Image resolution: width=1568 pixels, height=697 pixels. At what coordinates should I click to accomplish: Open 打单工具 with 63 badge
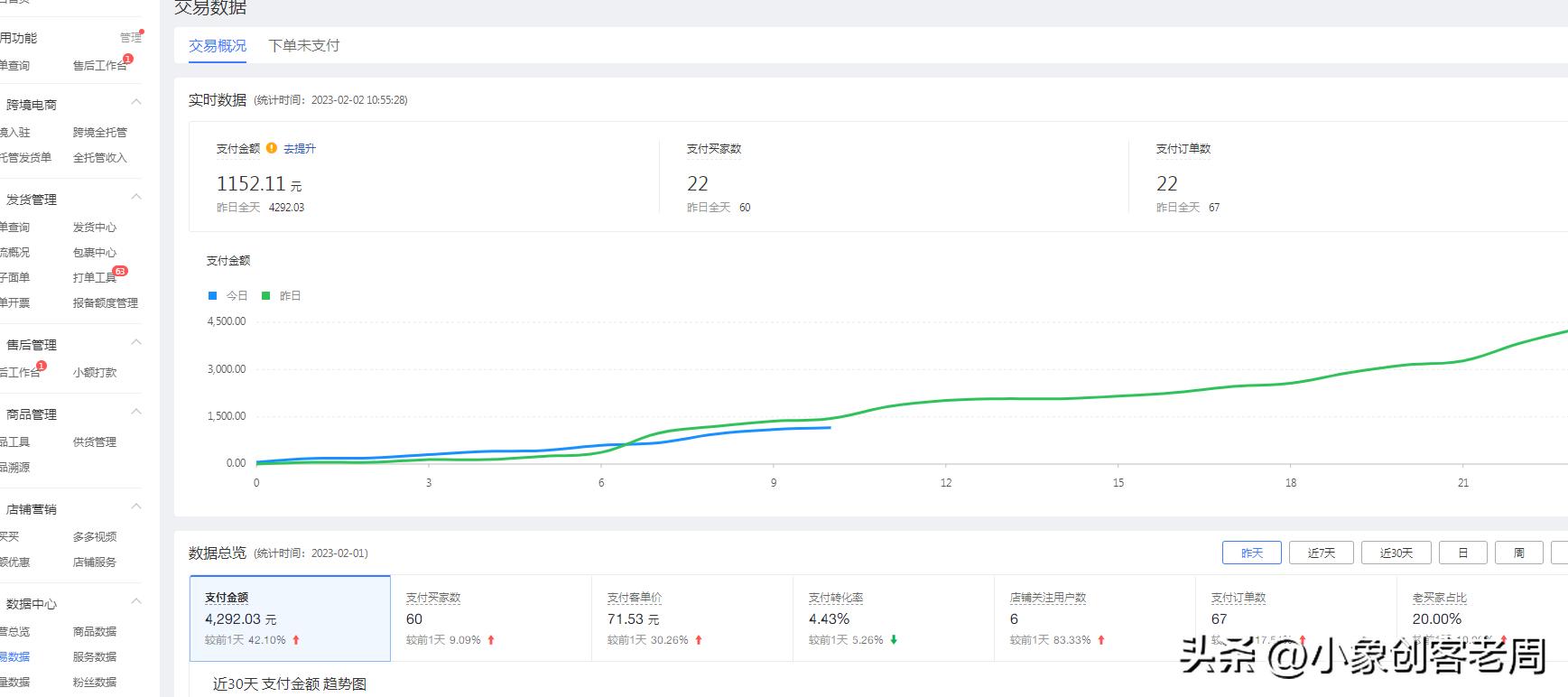pyautogui.click(x=95, y=277)
